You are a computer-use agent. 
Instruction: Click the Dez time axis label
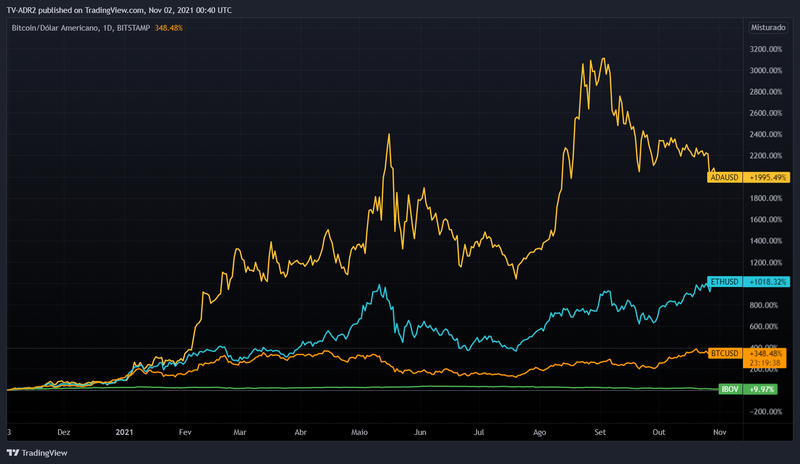64,432
